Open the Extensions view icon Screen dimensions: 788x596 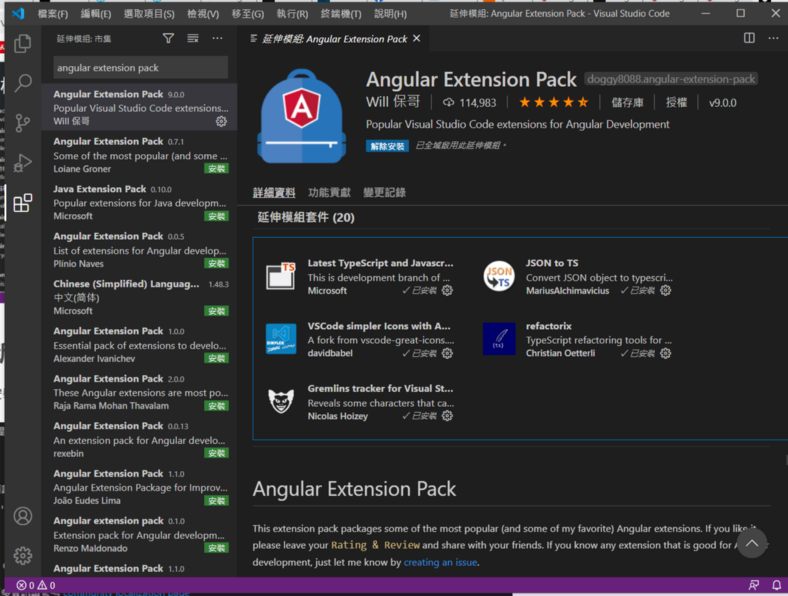pyautogui.click(x=23, y=203)
